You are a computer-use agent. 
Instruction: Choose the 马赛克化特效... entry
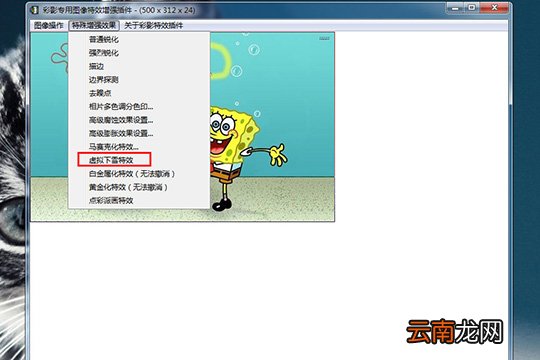tap(139, 147)
